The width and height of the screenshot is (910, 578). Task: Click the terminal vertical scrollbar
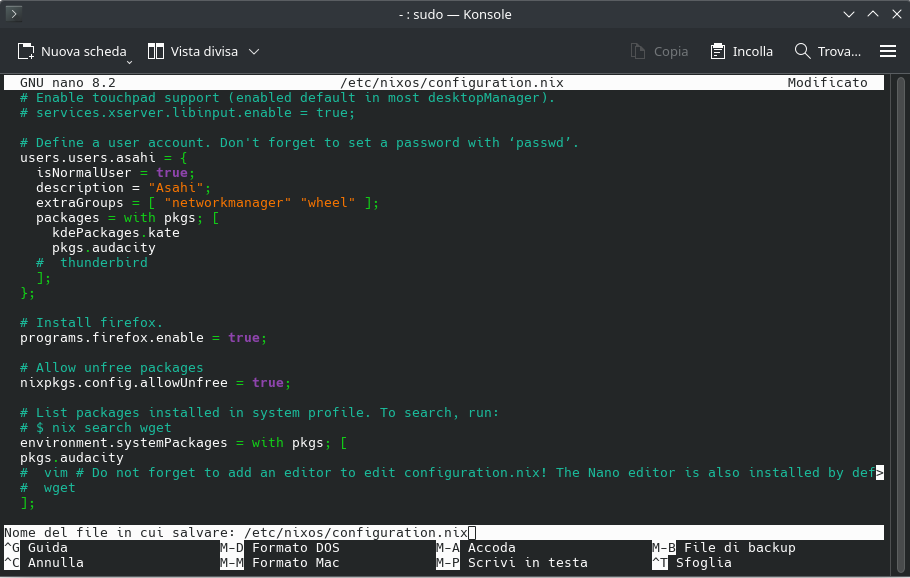(x=897, y=300)
